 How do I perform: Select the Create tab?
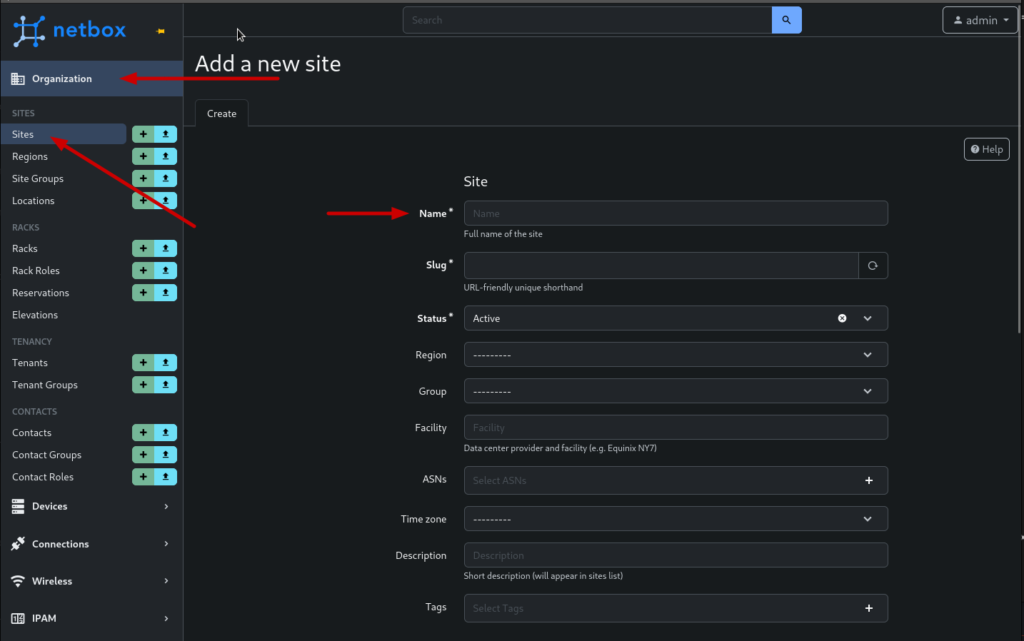click(x=221, y=114)
